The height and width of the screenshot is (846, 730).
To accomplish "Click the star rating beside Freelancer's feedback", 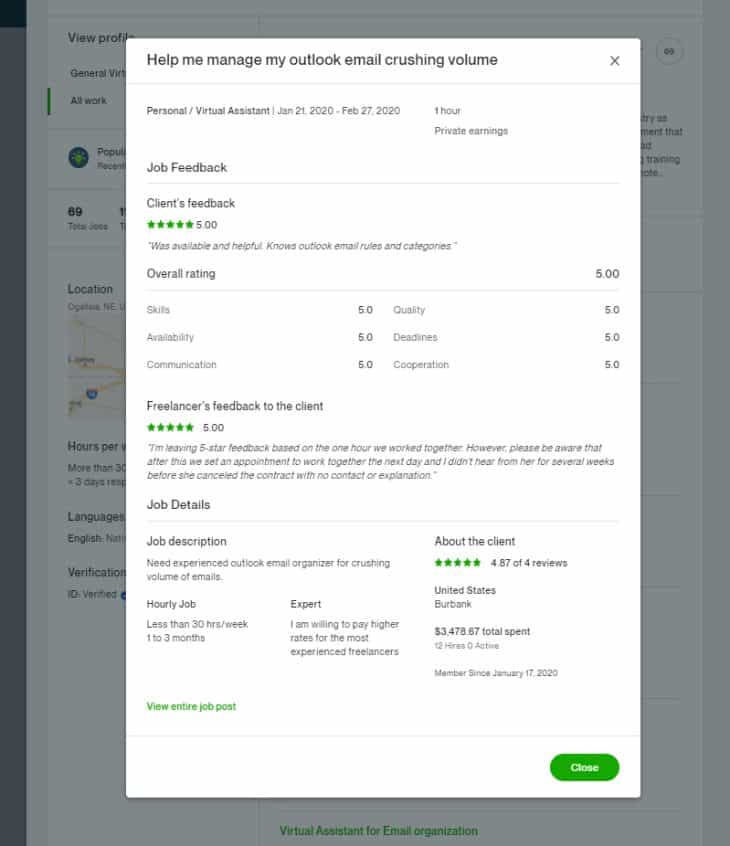I will (169, 427).
